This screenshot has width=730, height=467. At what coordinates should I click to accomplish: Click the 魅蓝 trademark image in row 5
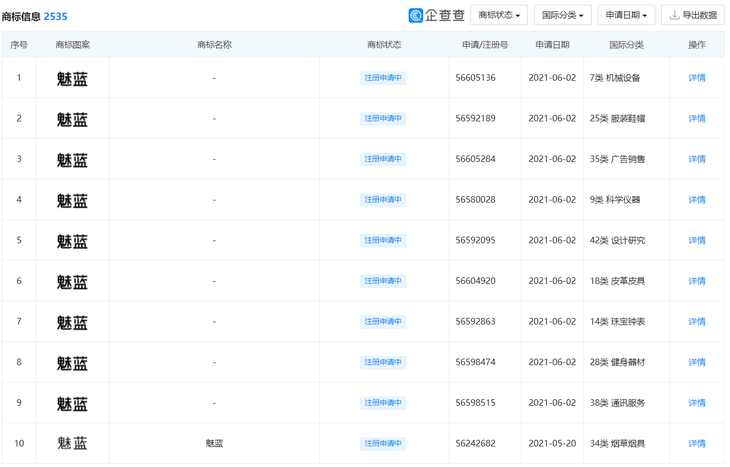click(72, 241)
